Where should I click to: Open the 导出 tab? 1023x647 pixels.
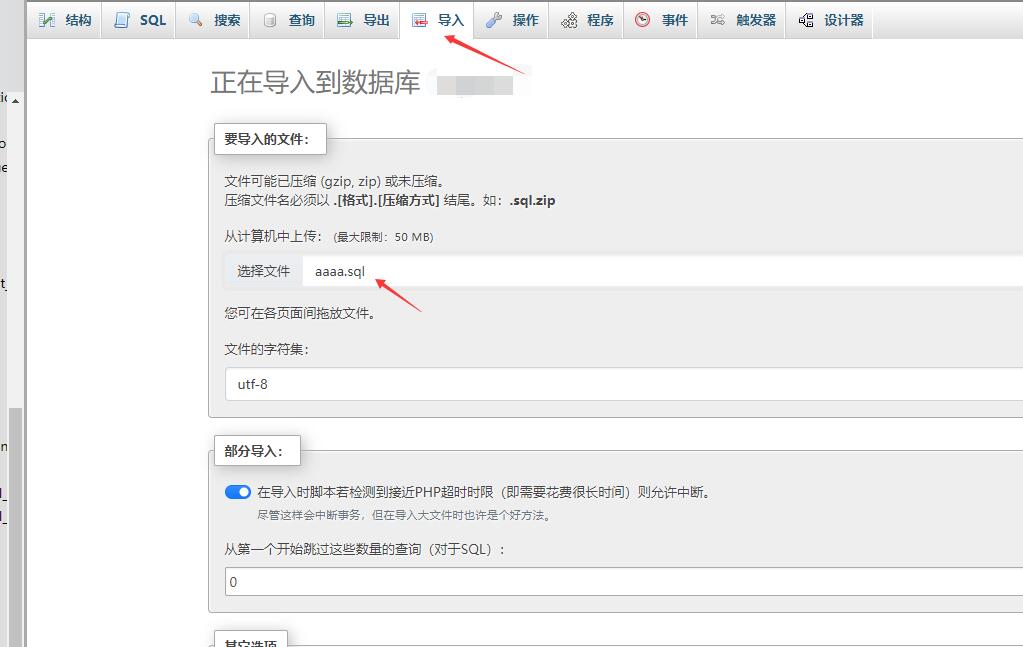point(362,20)
